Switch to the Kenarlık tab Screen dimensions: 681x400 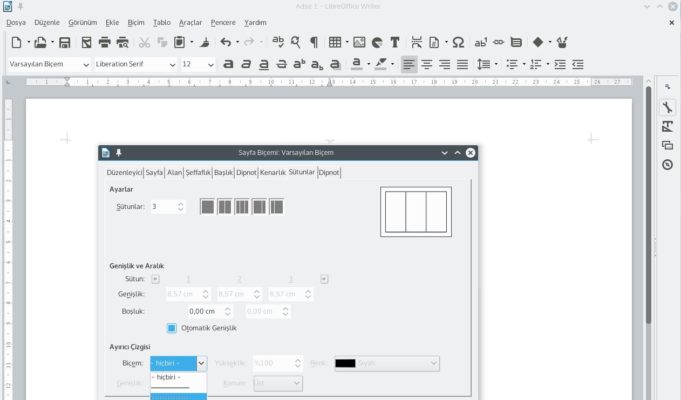pos(273,172)
